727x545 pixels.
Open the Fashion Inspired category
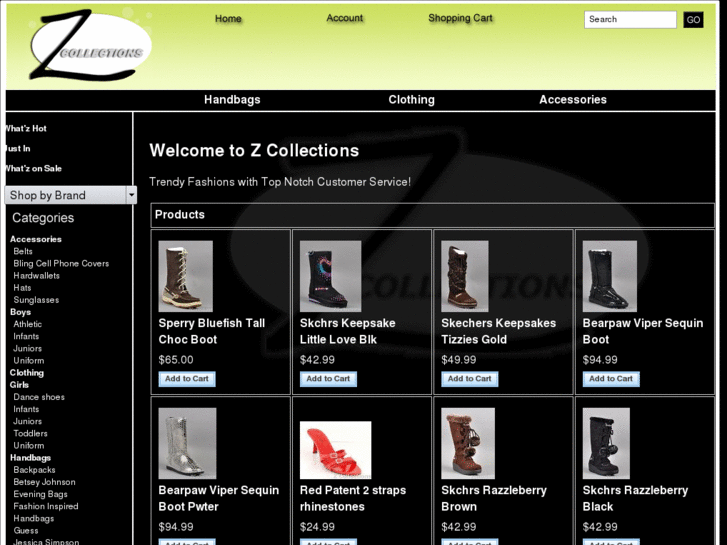coord(45,506)
